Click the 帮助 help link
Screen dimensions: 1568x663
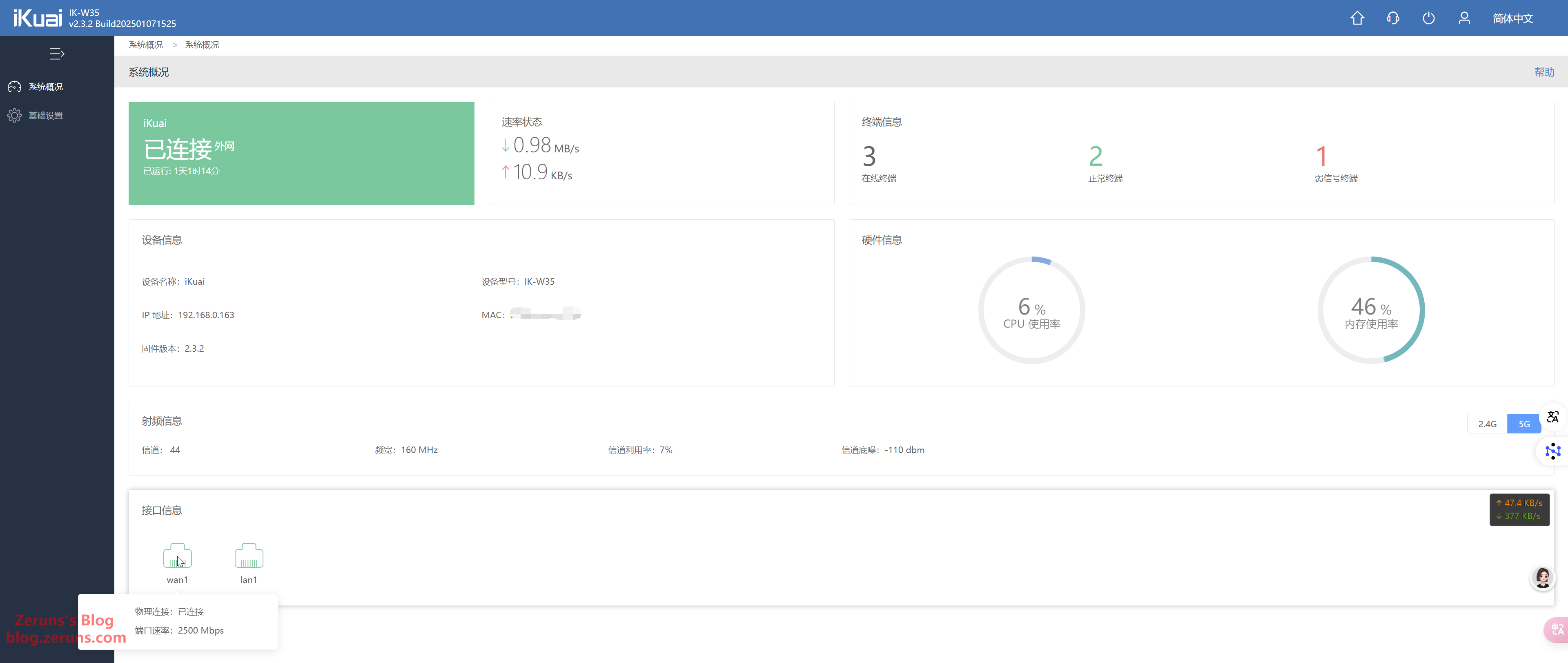pyautogui.click(x=1543, y=72)
